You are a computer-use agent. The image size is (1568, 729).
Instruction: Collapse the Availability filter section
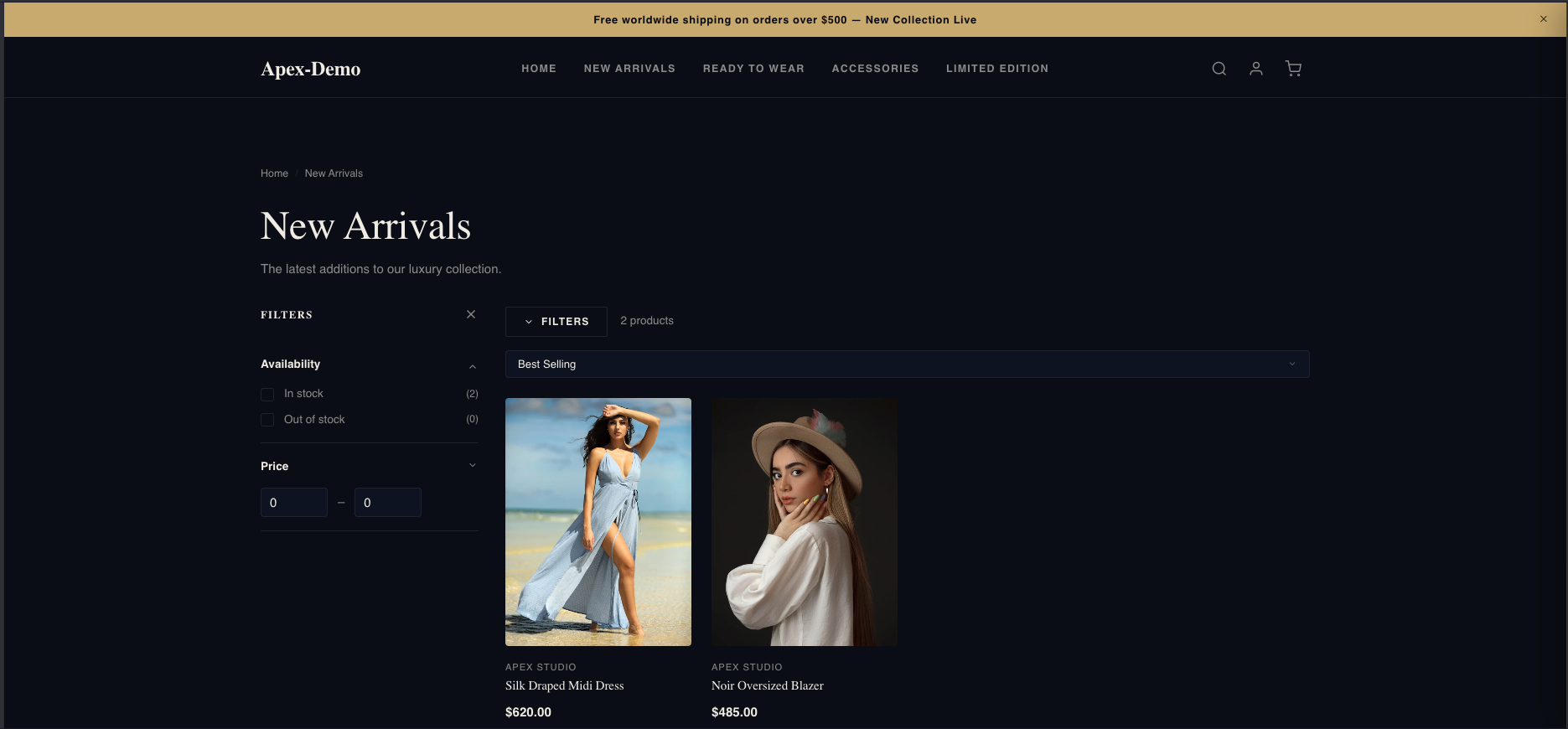point(473,365)
